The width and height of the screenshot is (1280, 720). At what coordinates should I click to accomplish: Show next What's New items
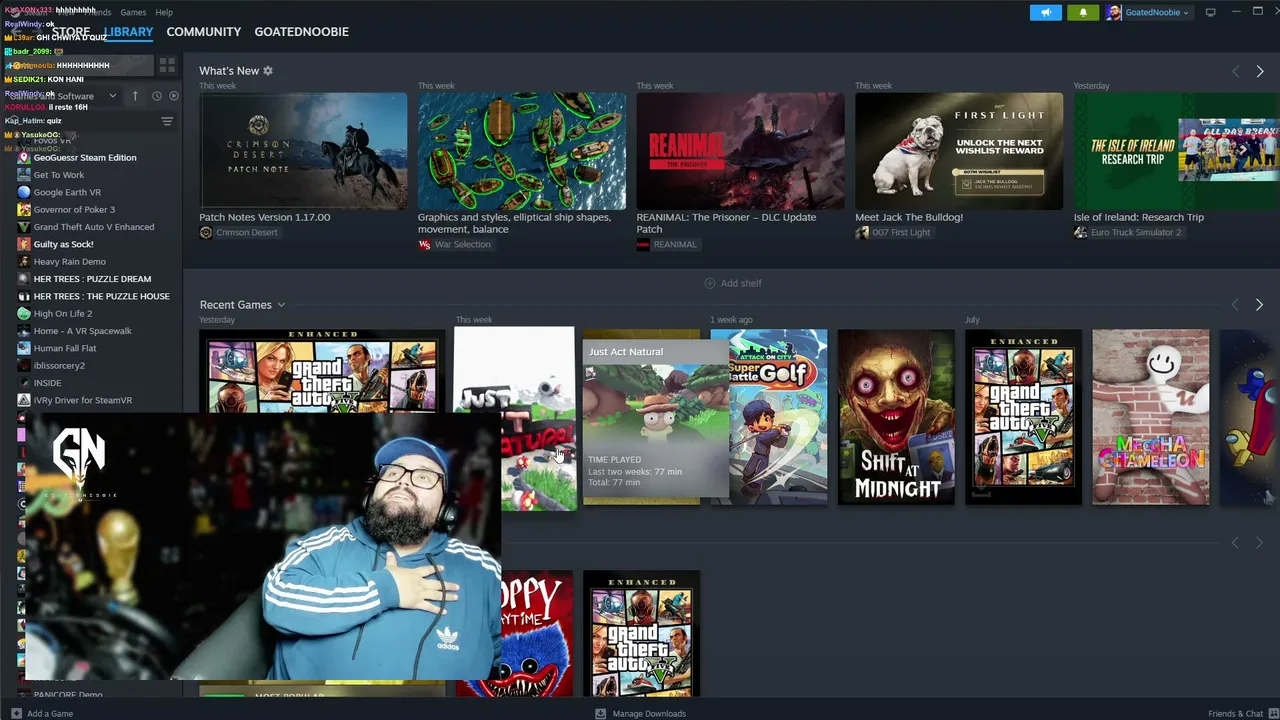[x=1259, y=71]
